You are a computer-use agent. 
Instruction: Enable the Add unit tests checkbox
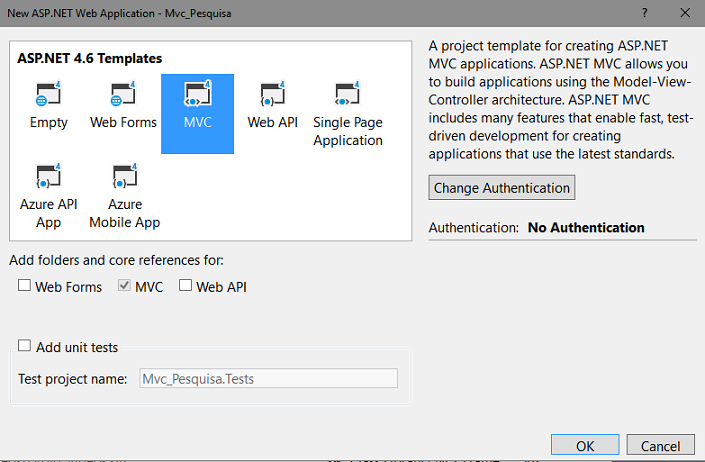tap(24, 346)
